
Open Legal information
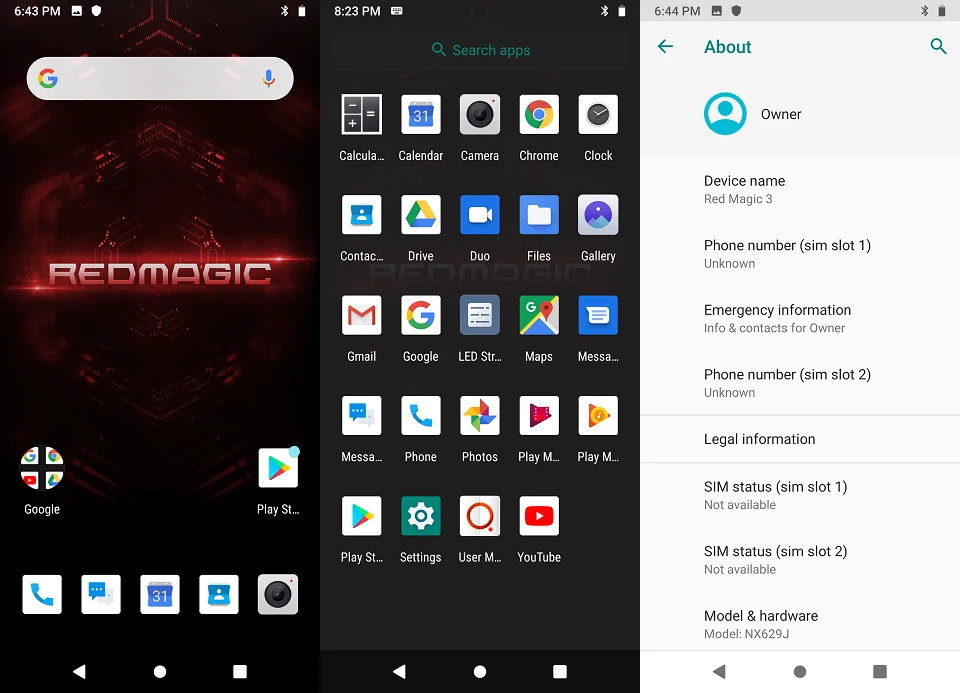pyautogui.click(x=800, y=439)
